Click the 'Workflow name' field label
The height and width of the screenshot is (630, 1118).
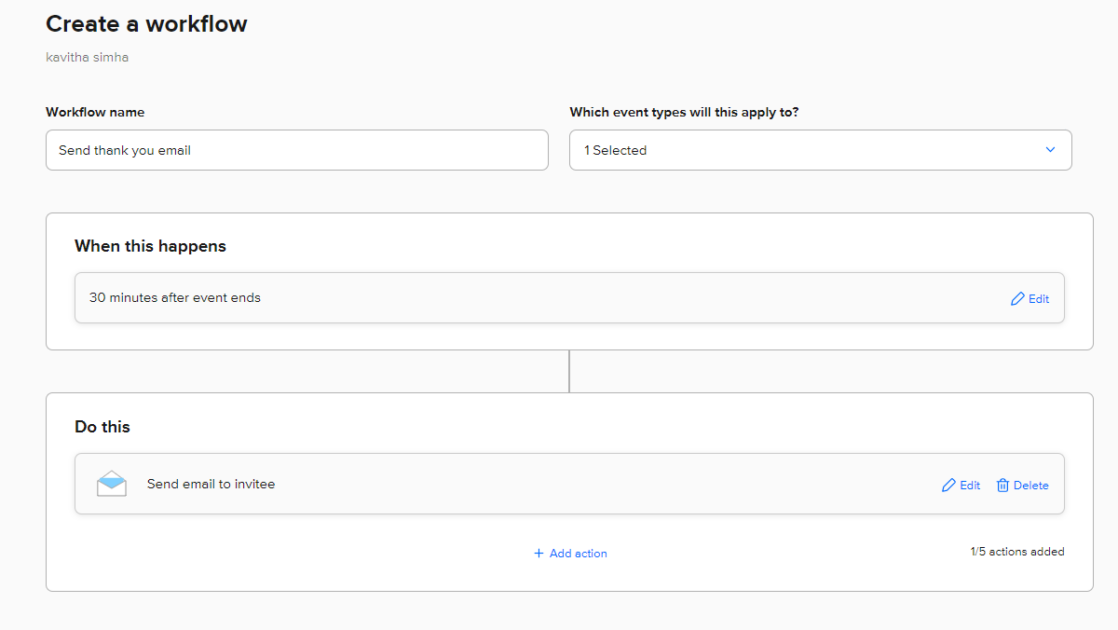point(95,112)
